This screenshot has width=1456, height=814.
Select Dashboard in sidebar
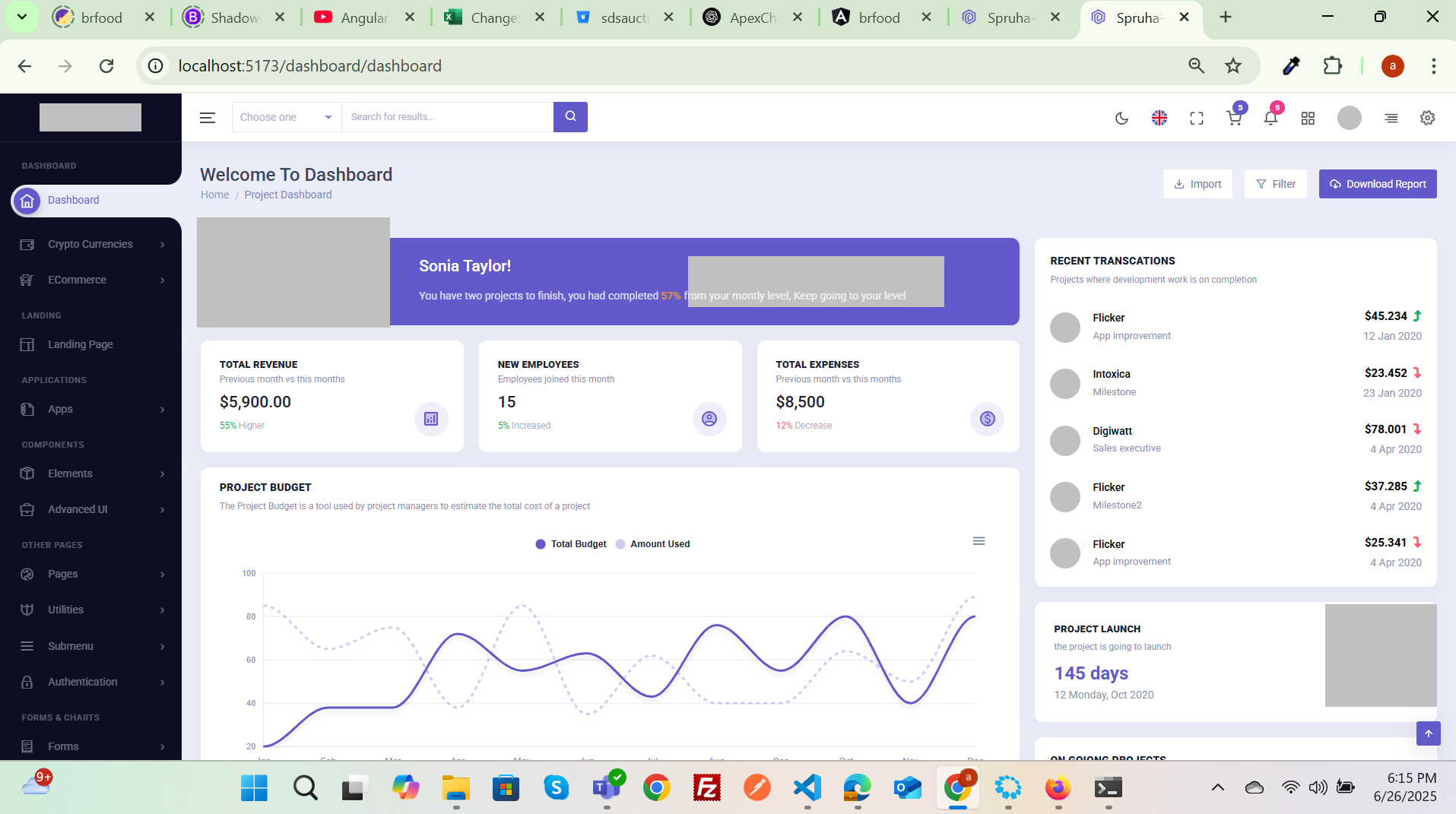pyautogui.click(x=73, y=200)
